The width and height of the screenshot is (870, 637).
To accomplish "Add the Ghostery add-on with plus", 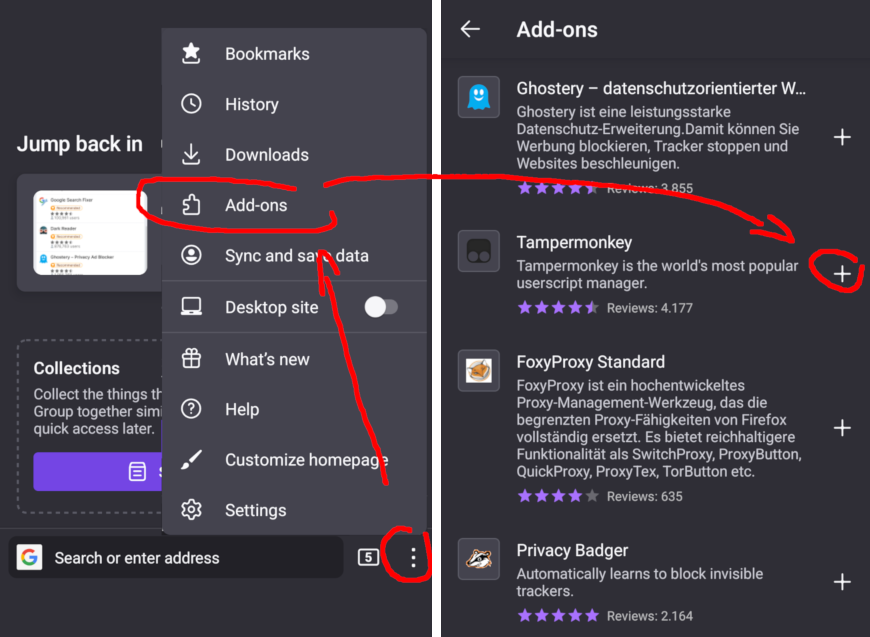I will click(x=842, y=137).
